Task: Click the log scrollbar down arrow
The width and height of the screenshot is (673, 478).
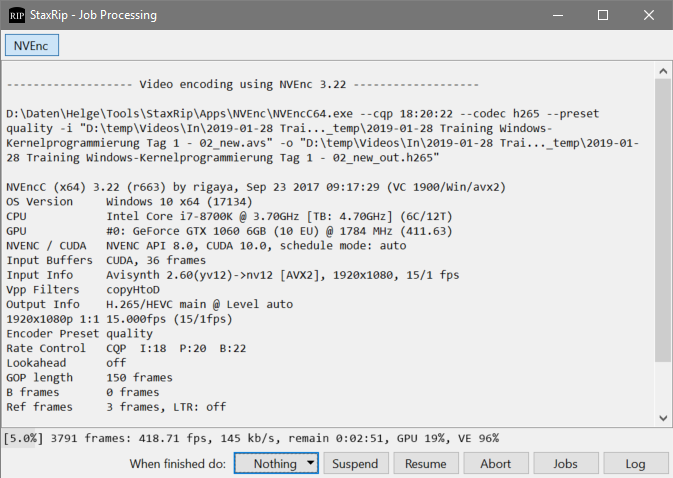Action: pyautogui.click(x=663, y=417)
